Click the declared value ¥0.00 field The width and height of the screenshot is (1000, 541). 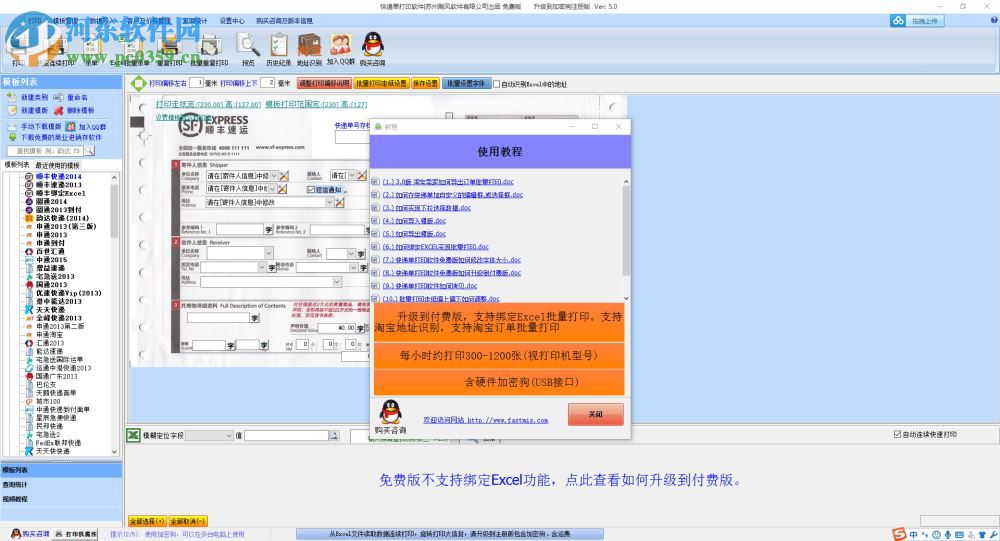pos(335,328)
